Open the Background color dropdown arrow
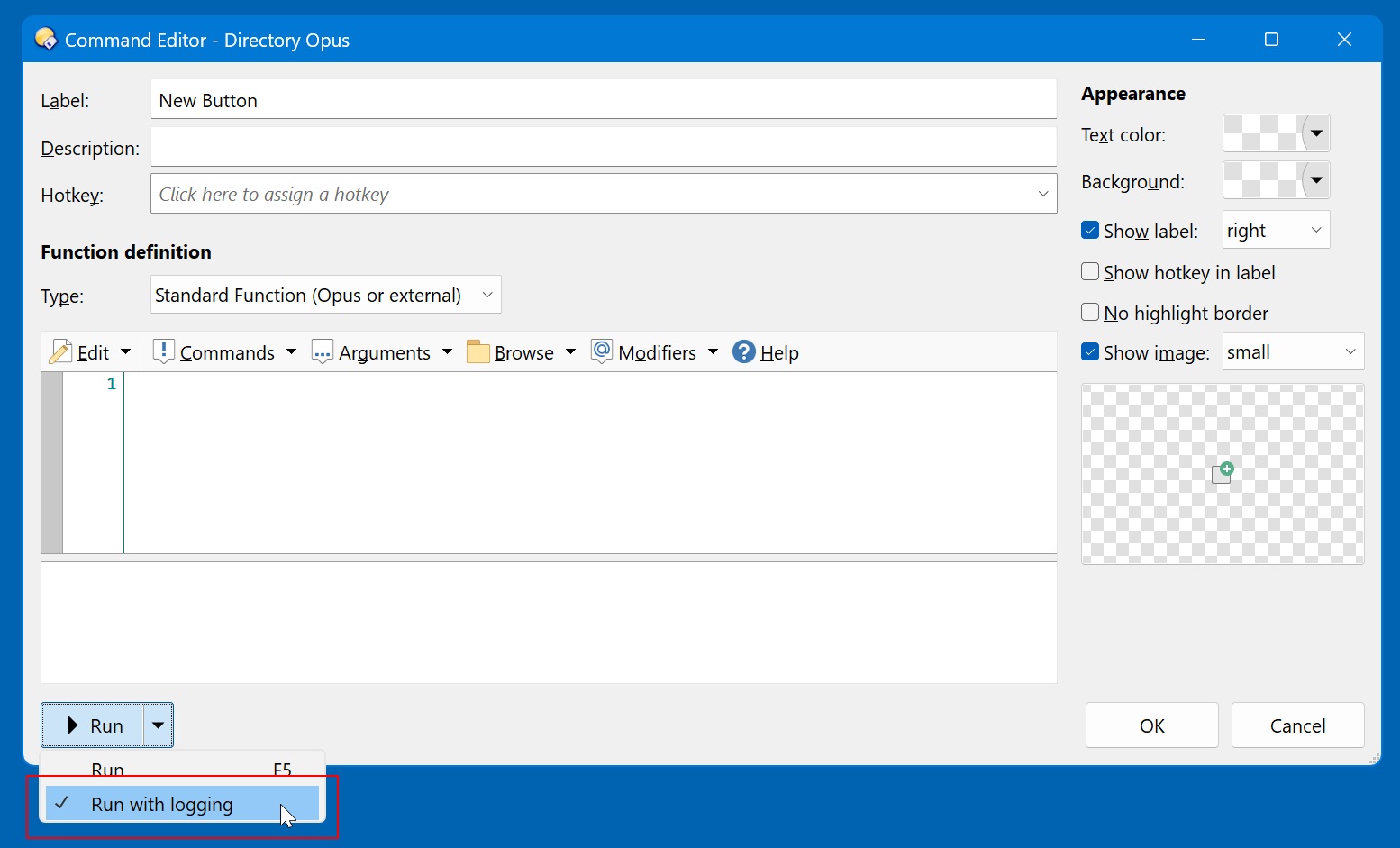Screen dimensions: 1400x848 tap(1316, 180)
